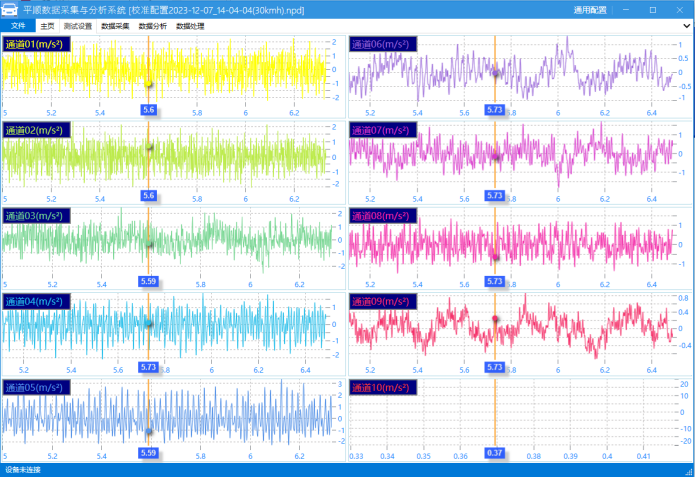Switch to the 主页 tab
Image resolution: width=695 pixels, height=477 pixels.
(x=47, y=25)
